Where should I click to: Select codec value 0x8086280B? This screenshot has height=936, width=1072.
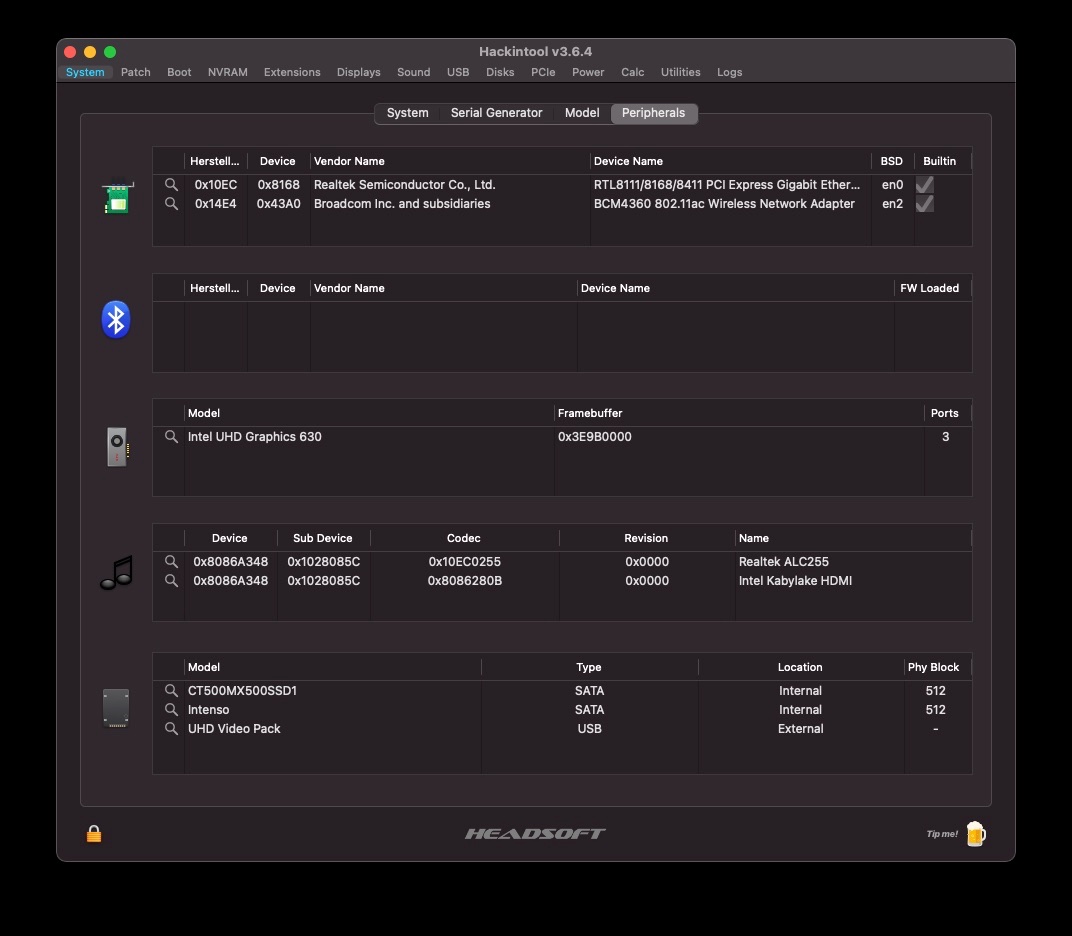465,580
